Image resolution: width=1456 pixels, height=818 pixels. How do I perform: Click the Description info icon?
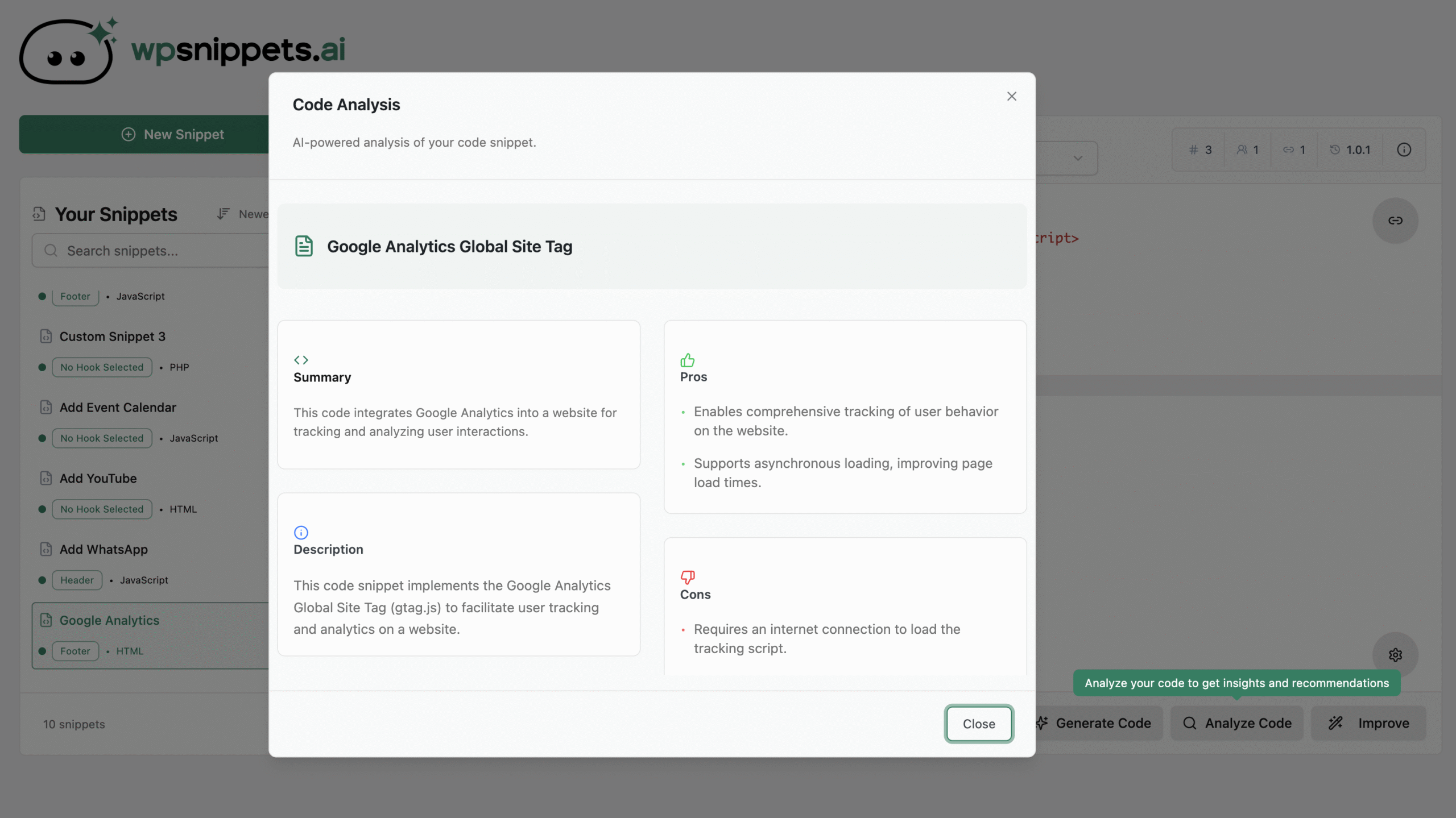301,532
